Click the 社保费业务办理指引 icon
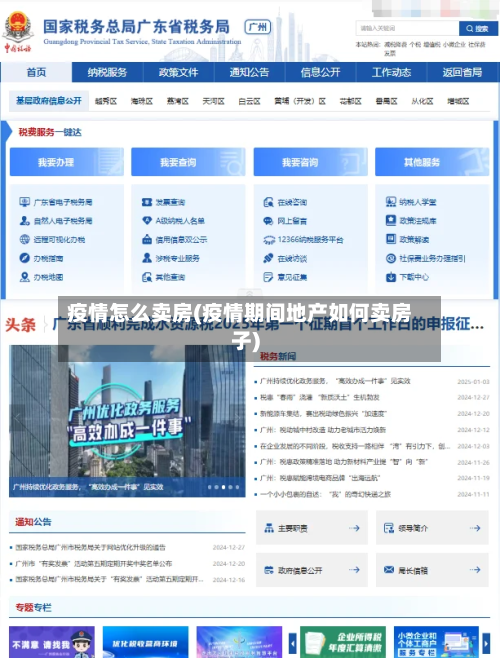 coord(391,258)
